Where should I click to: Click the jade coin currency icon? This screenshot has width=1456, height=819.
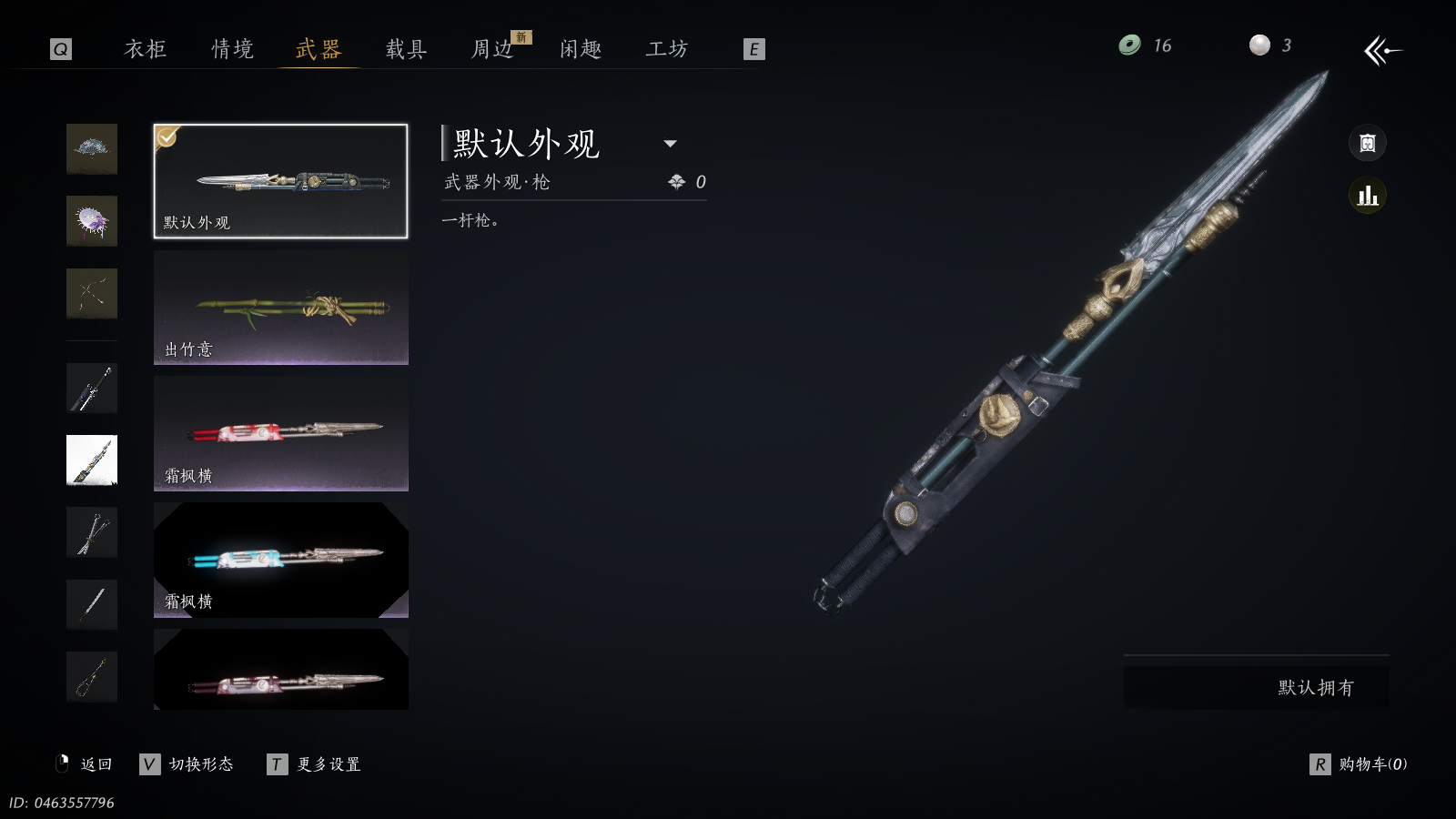pyautogui.click(x=1129, y=45)
